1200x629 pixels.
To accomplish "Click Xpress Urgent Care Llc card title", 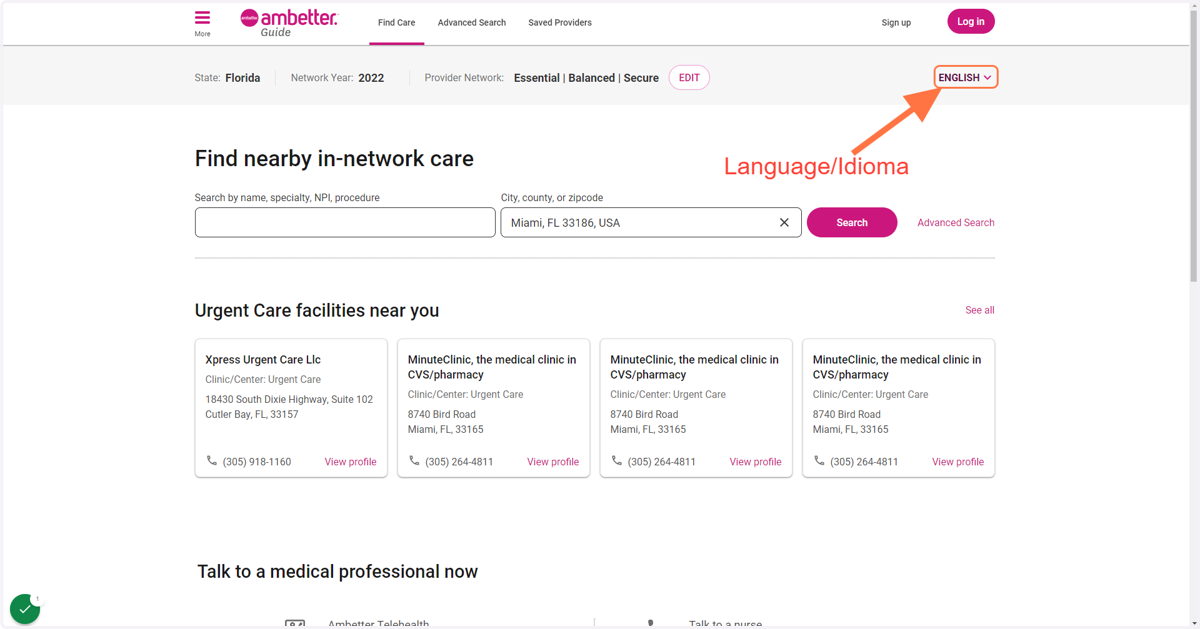I will point(263,359).
